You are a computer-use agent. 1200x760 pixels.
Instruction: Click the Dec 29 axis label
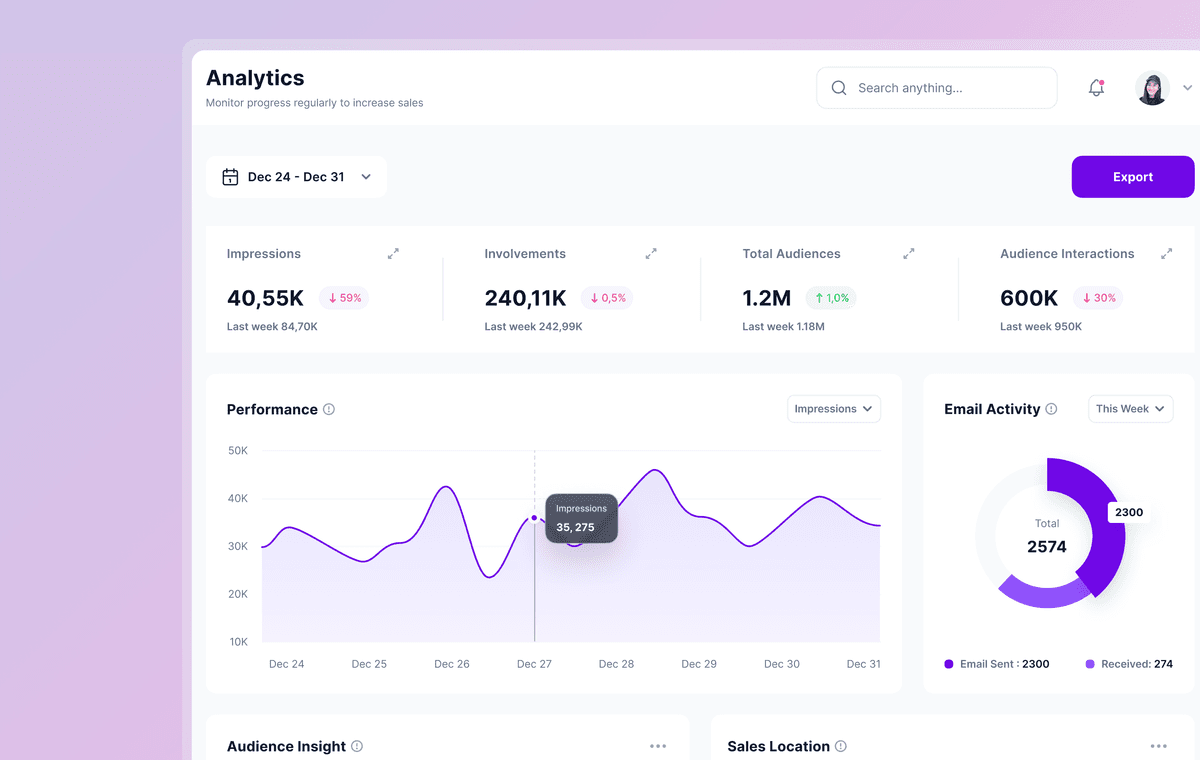699,664
